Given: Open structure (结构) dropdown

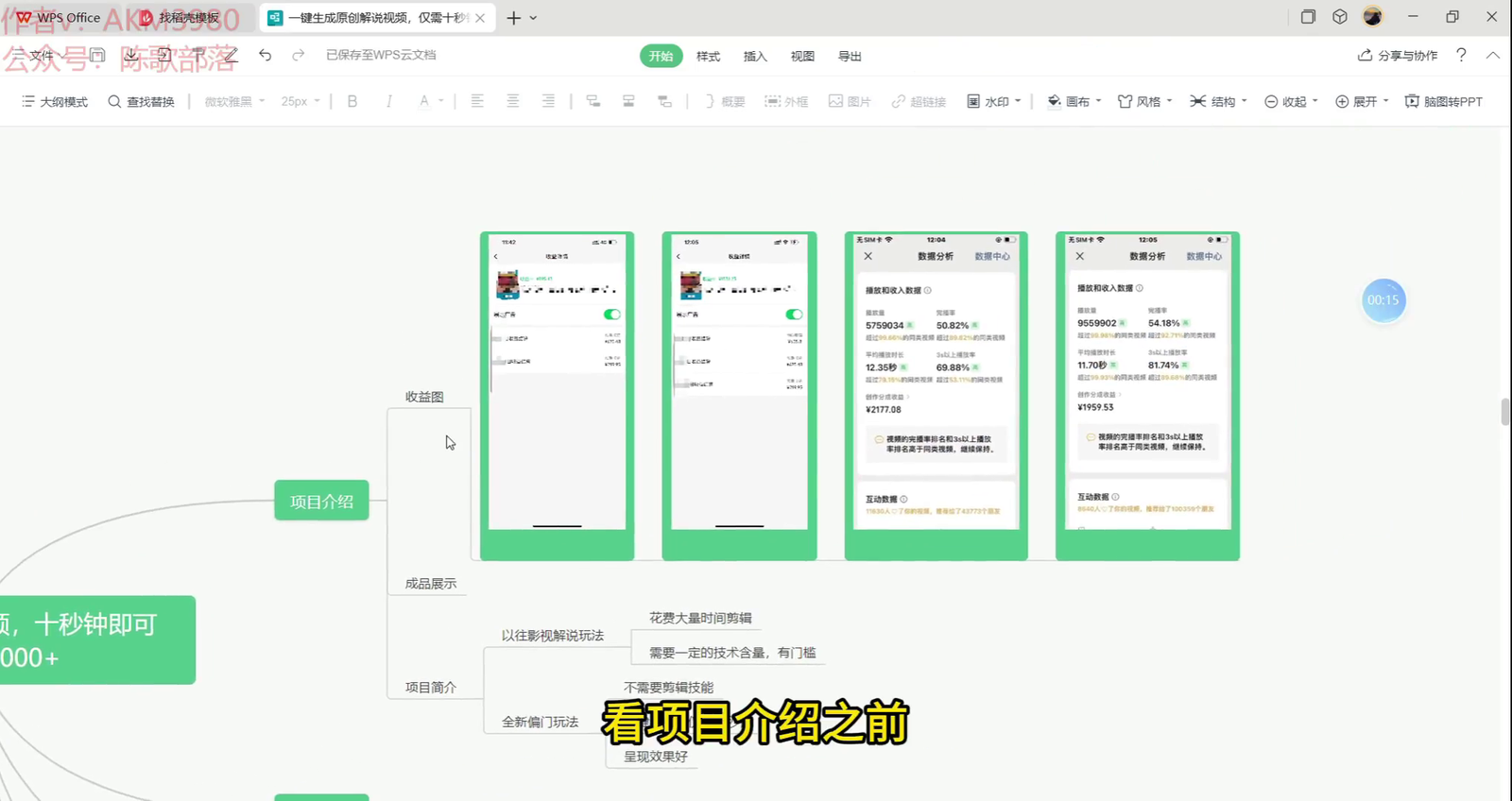Looking at the screenshot, I should point(1218,101).
